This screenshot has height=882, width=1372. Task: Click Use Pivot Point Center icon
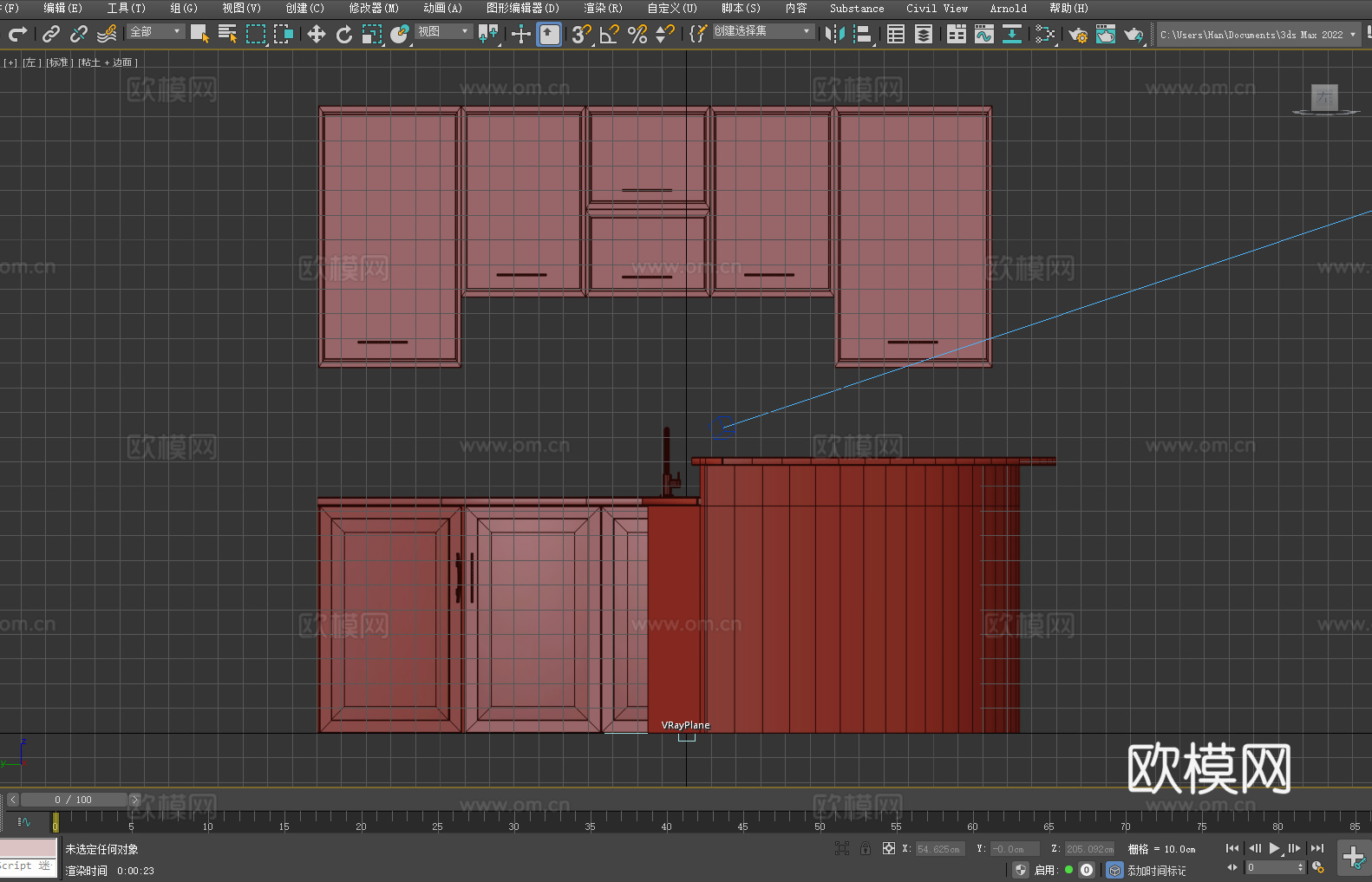click(x=488, y=34)
